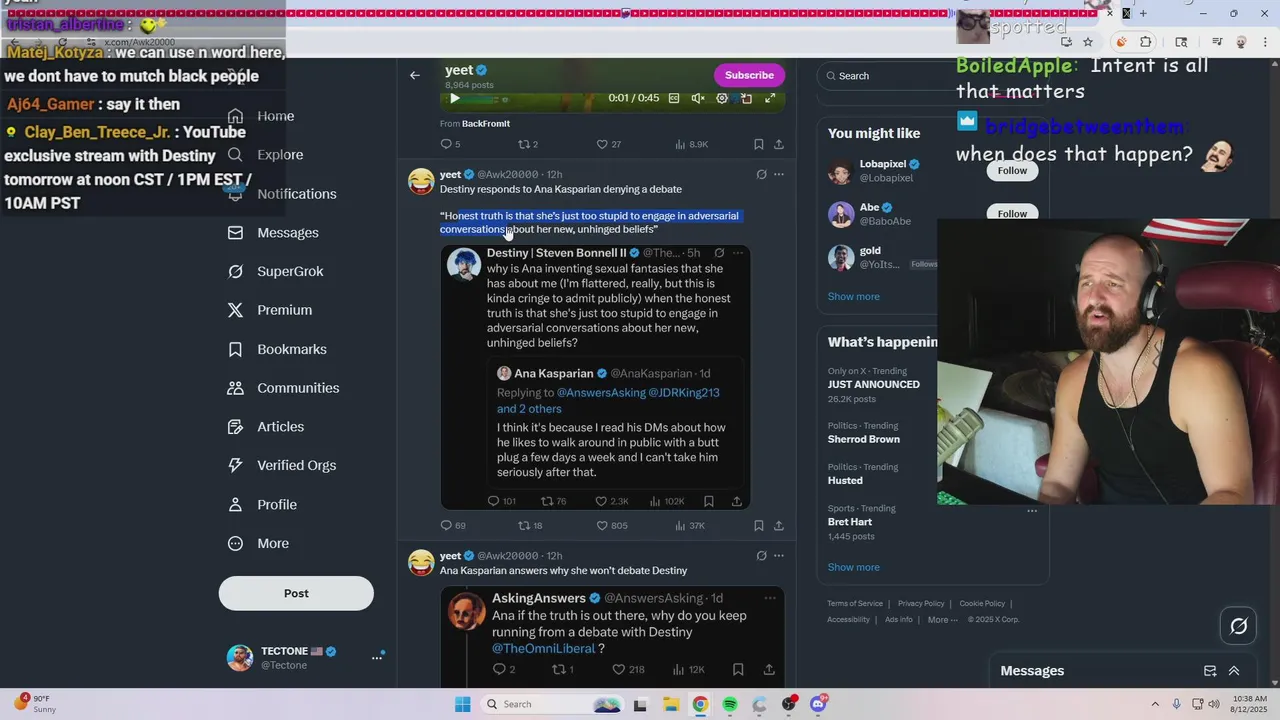1280x720 pixels.
Task: Like the quoted tweet with 2.3K likes
Action: click(x=612, y=501)
